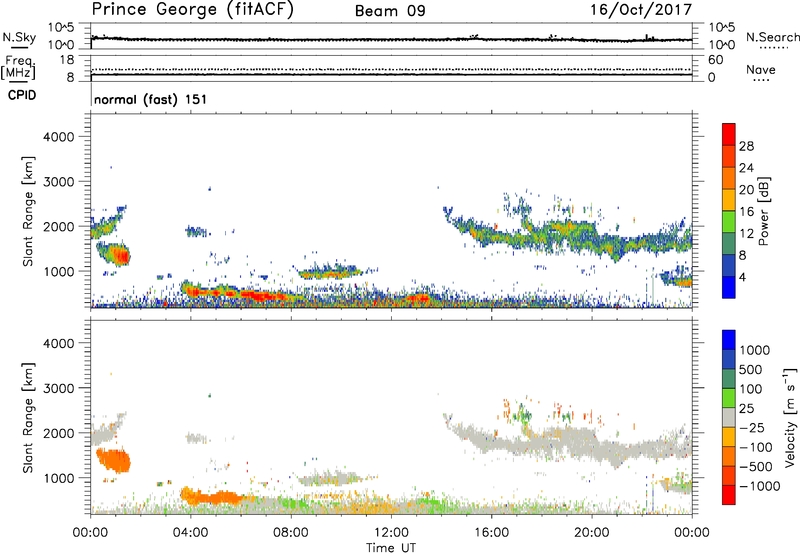Click the gray −25 to 25 Velocity colorbar segment
This screenshot has width=800, height=554.
tap(729, 418)
